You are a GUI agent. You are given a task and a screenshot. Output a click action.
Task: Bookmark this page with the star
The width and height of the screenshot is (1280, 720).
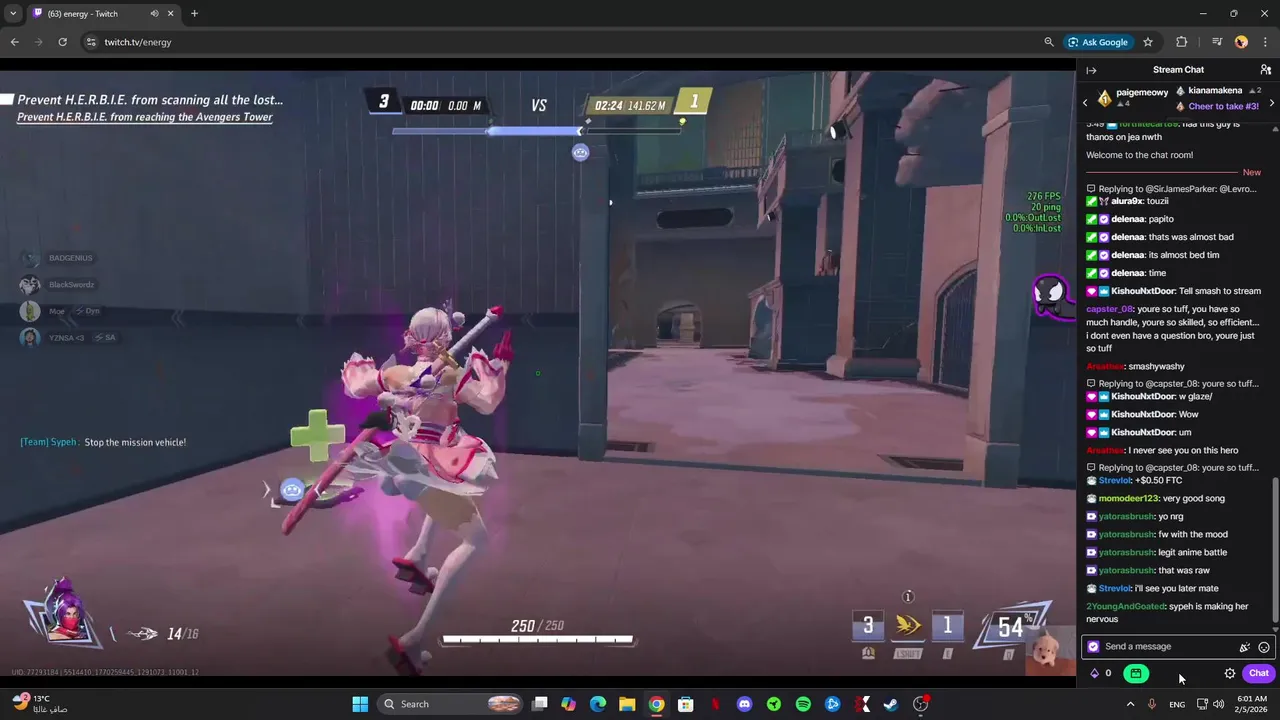tap(1148, 42)
